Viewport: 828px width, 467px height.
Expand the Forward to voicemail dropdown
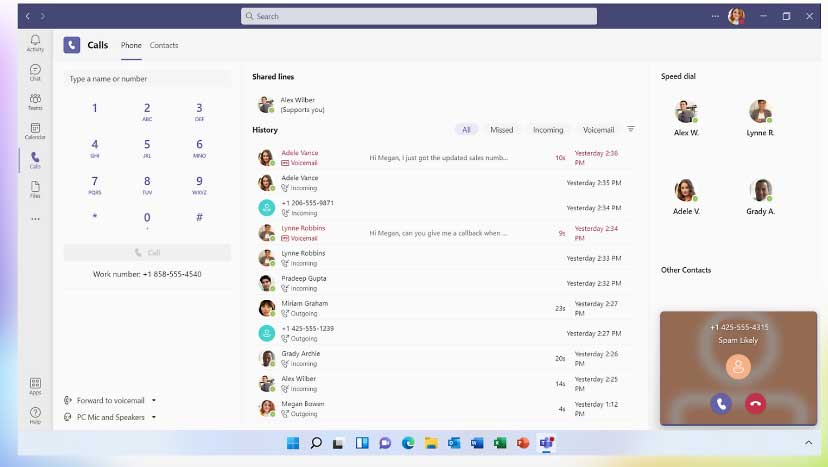110,400
